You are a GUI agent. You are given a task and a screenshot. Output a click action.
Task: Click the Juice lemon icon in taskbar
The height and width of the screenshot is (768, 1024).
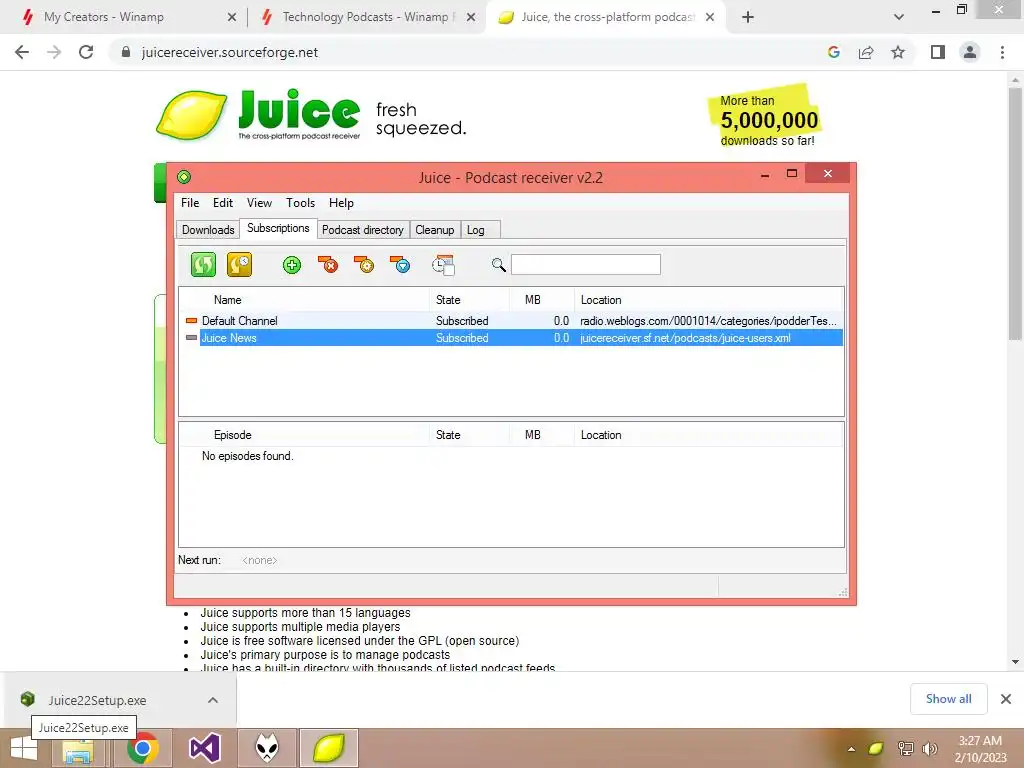click(x=328, y=748)
